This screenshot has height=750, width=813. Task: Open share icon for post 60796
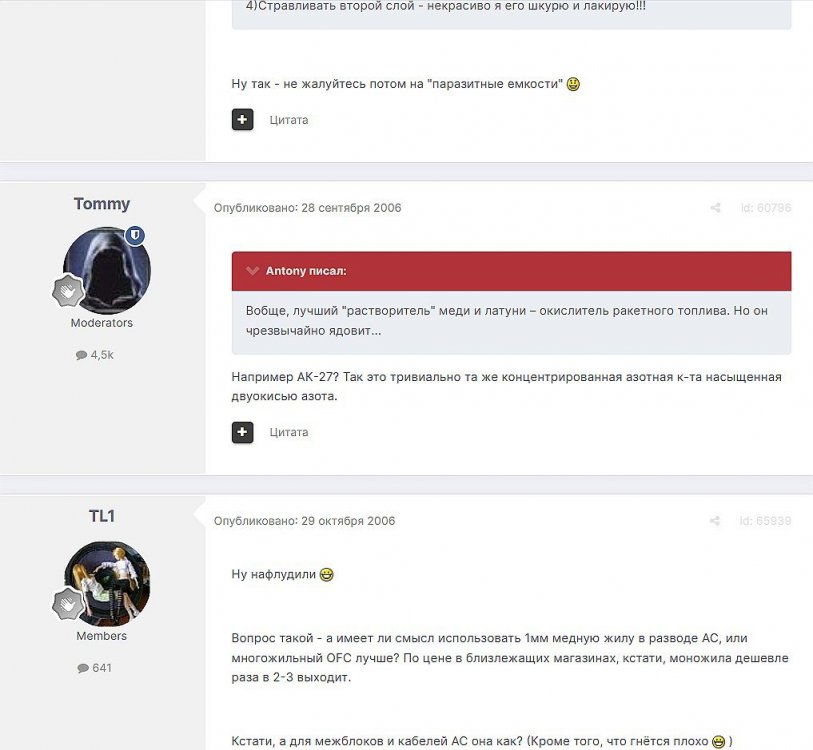pos(715,208)
